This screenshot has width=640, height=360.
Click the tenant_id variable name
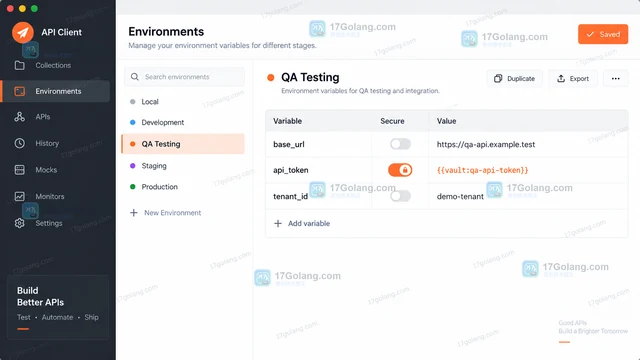pyautogui.click(x=290, y=197)
